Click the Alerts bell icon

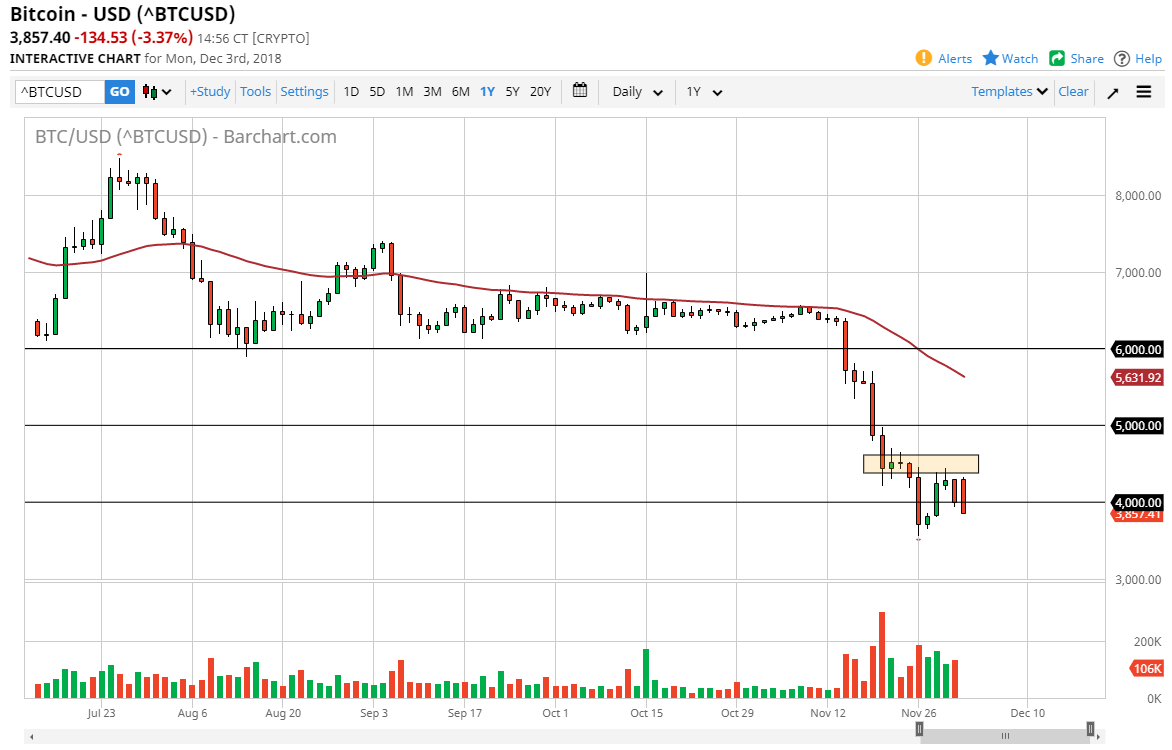click(x=922, y=58)
